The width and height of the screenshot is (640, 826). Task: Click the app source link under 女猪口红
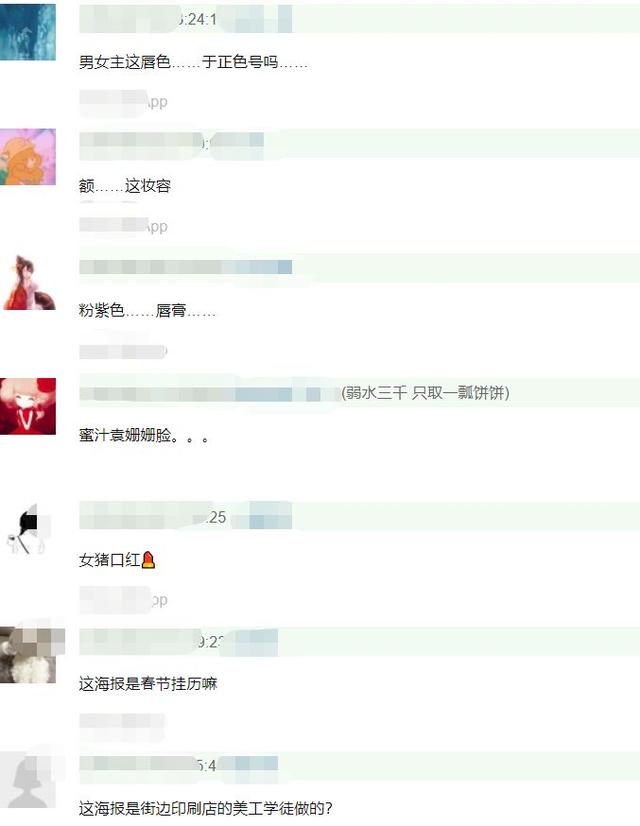coord(124,600)
